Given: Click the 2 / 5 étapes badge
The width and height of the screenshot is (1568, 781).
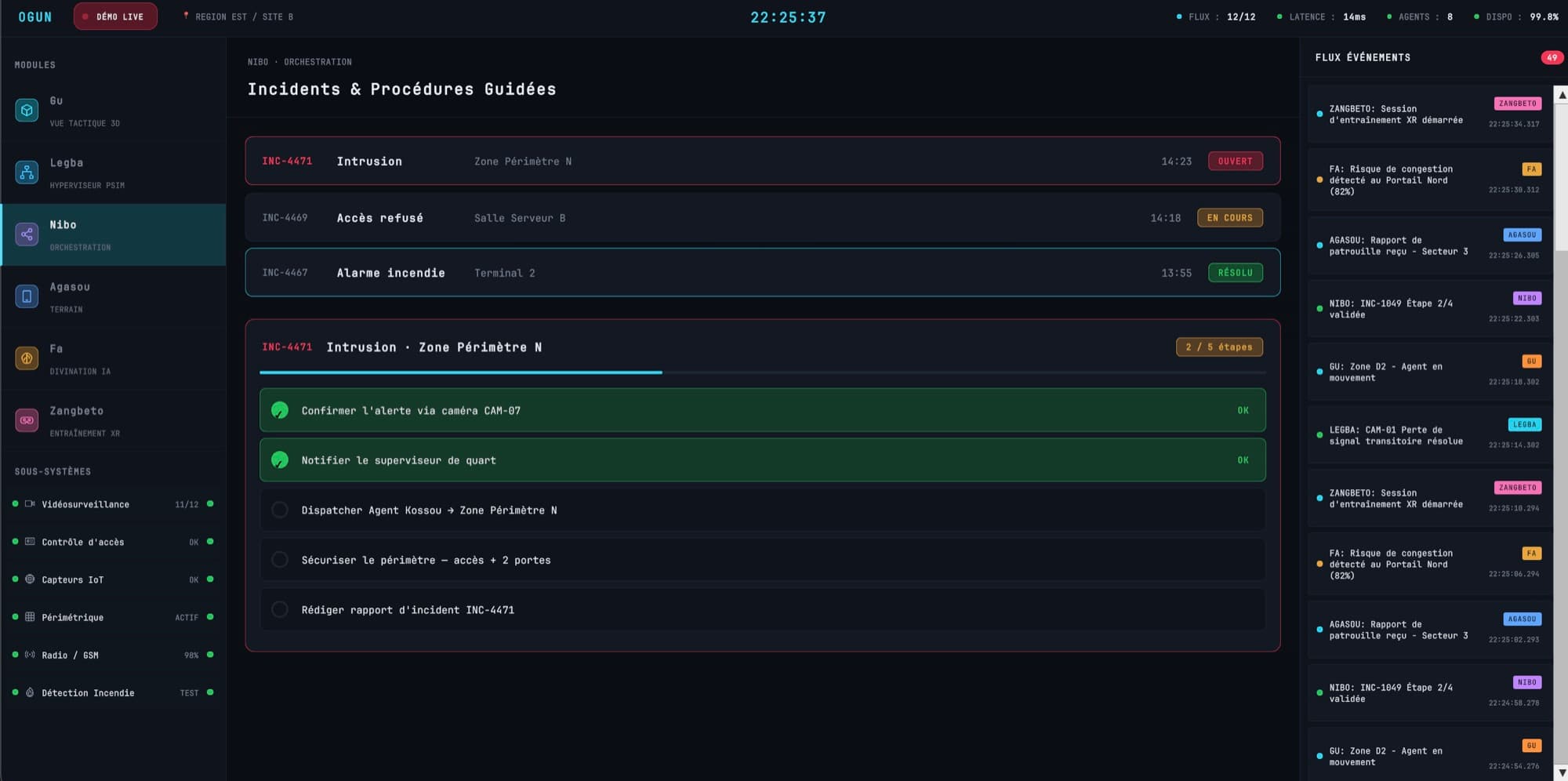Looking at the screenshot, I should point(1219,347).
